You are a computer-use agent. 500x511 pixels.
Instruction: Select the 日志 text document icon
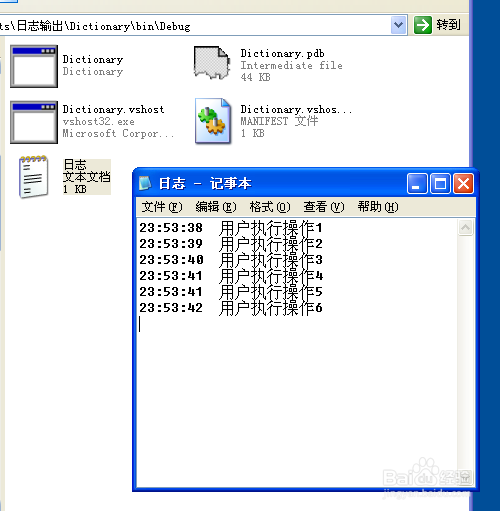33,177
